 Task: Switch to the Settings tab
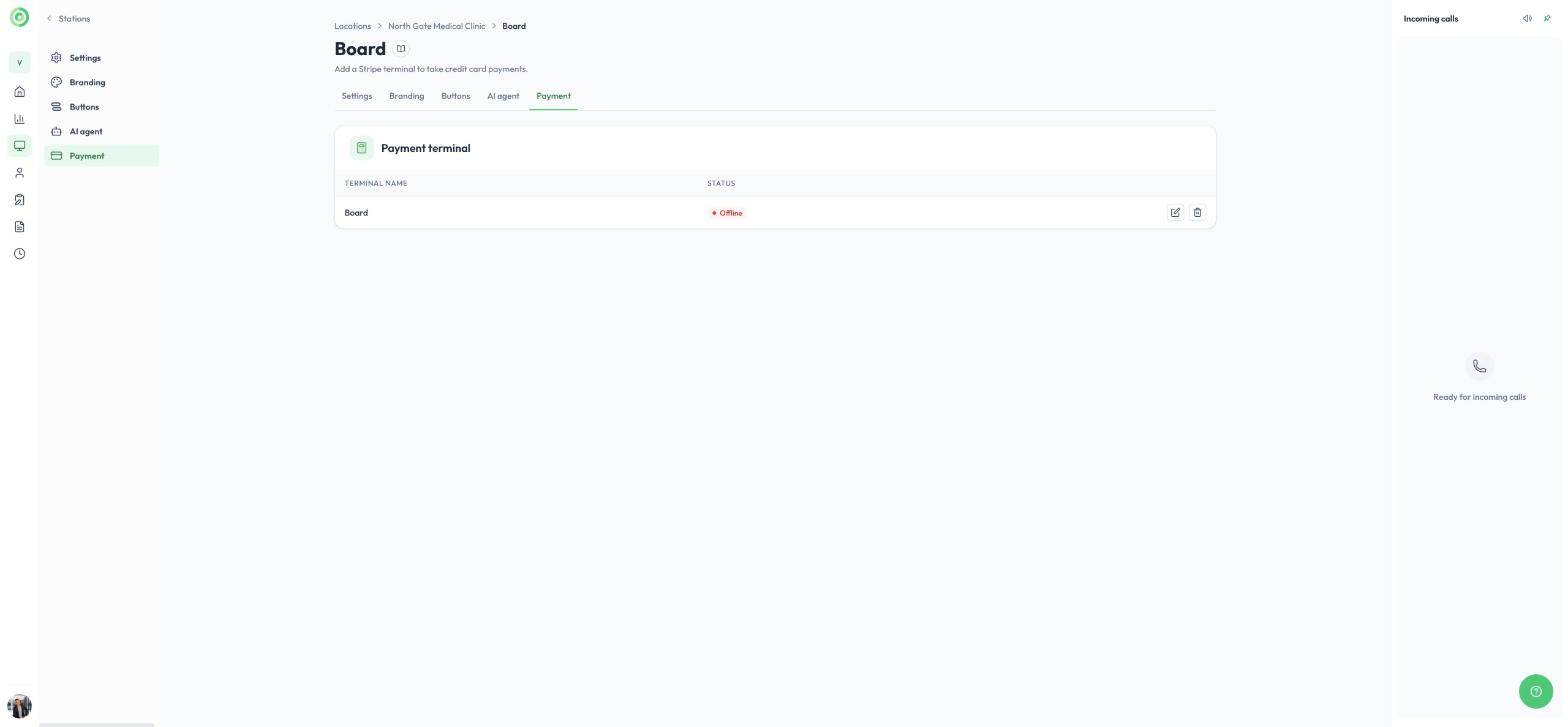coord(357,96)
